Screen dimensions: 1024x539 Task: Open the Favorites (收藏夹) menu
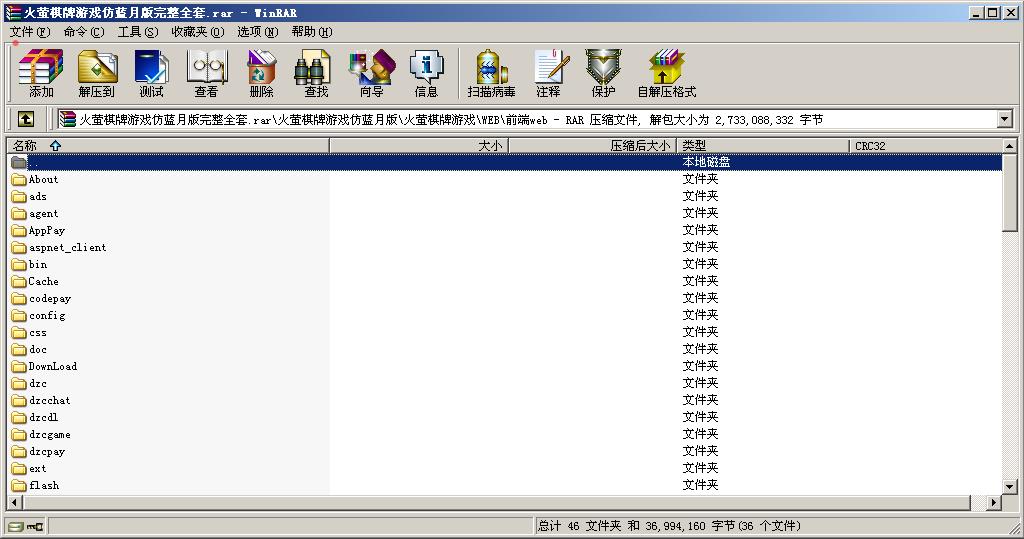click(x=197, y=32)
